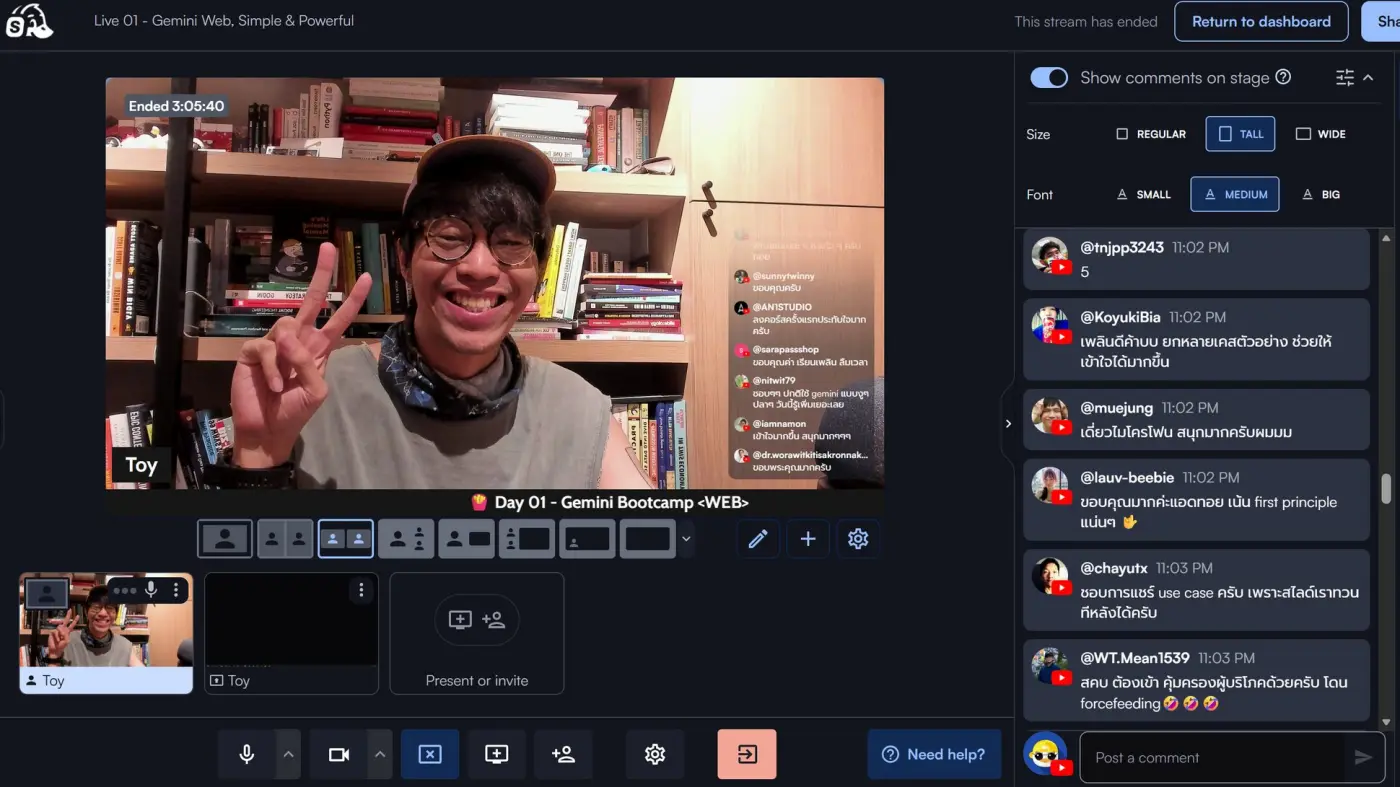Add a new element with the plus icon
This screenshot has width=1400, height=787.
click(x=808, y=538)
